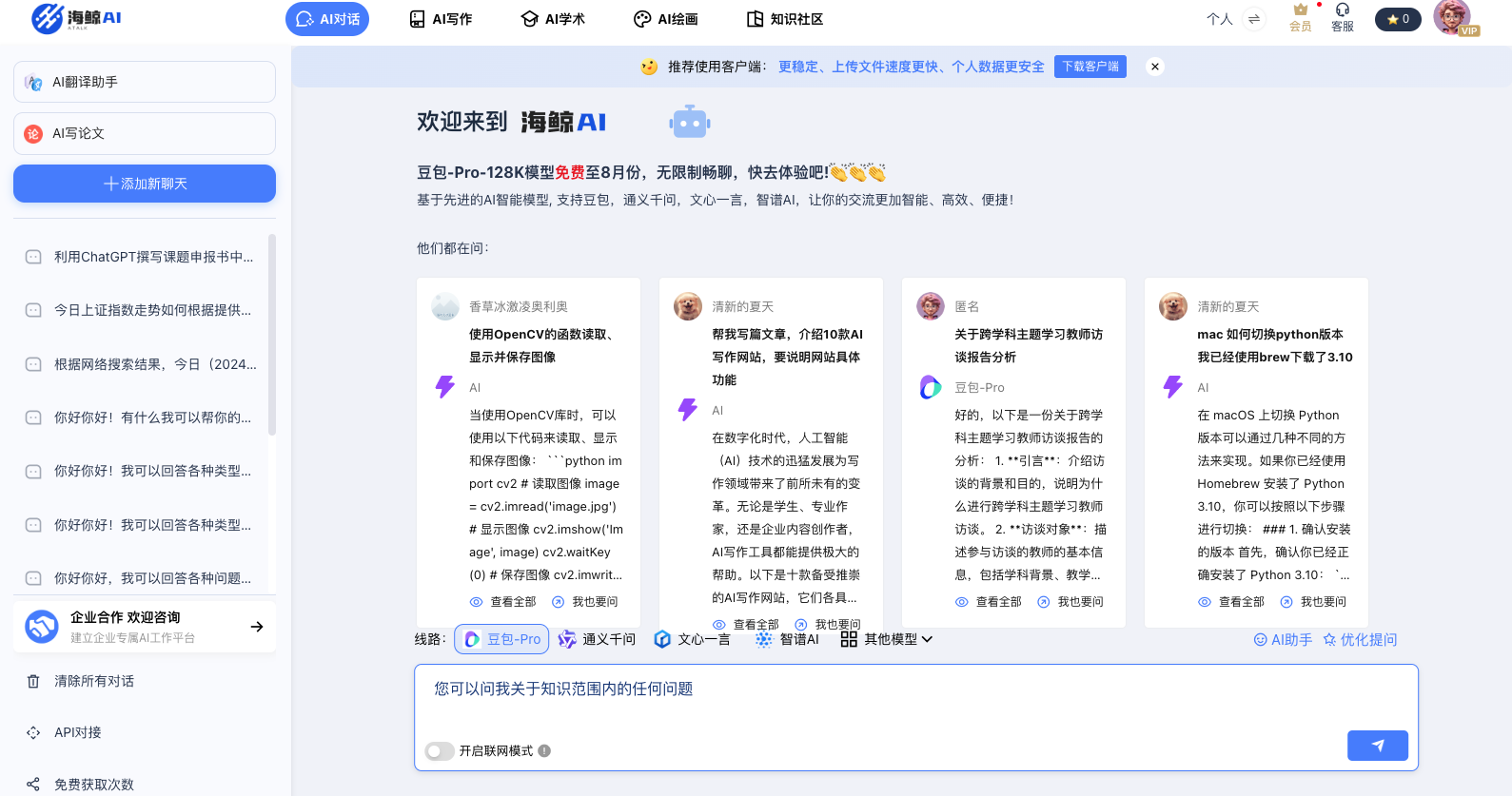Click the 帮我写篇文章，介绍10款AI写作网站 title
1512x796 pixels.
[x=787, y=357]
